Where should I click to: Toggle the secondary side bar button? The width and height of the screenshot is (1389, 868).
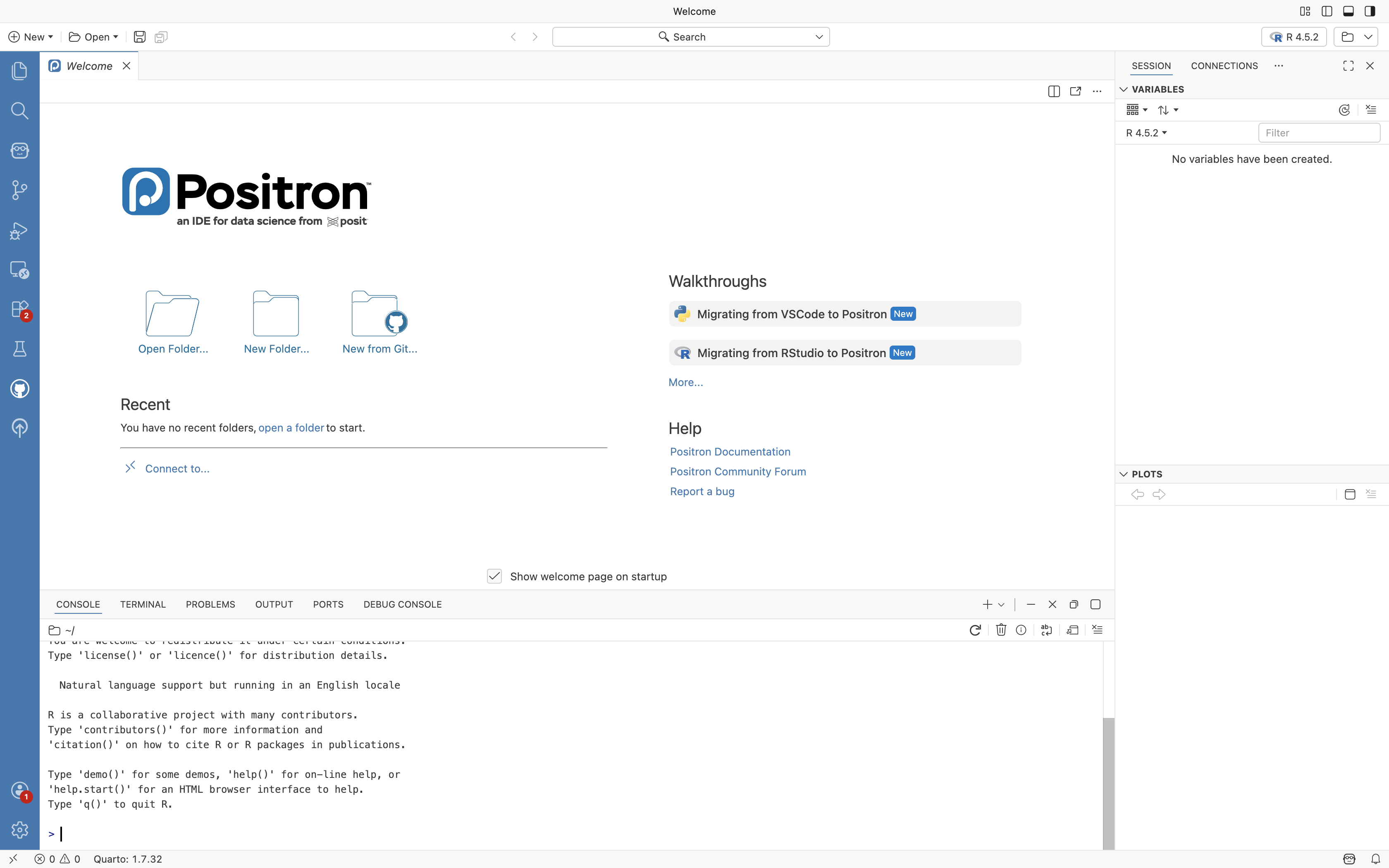pos(1370,11)
